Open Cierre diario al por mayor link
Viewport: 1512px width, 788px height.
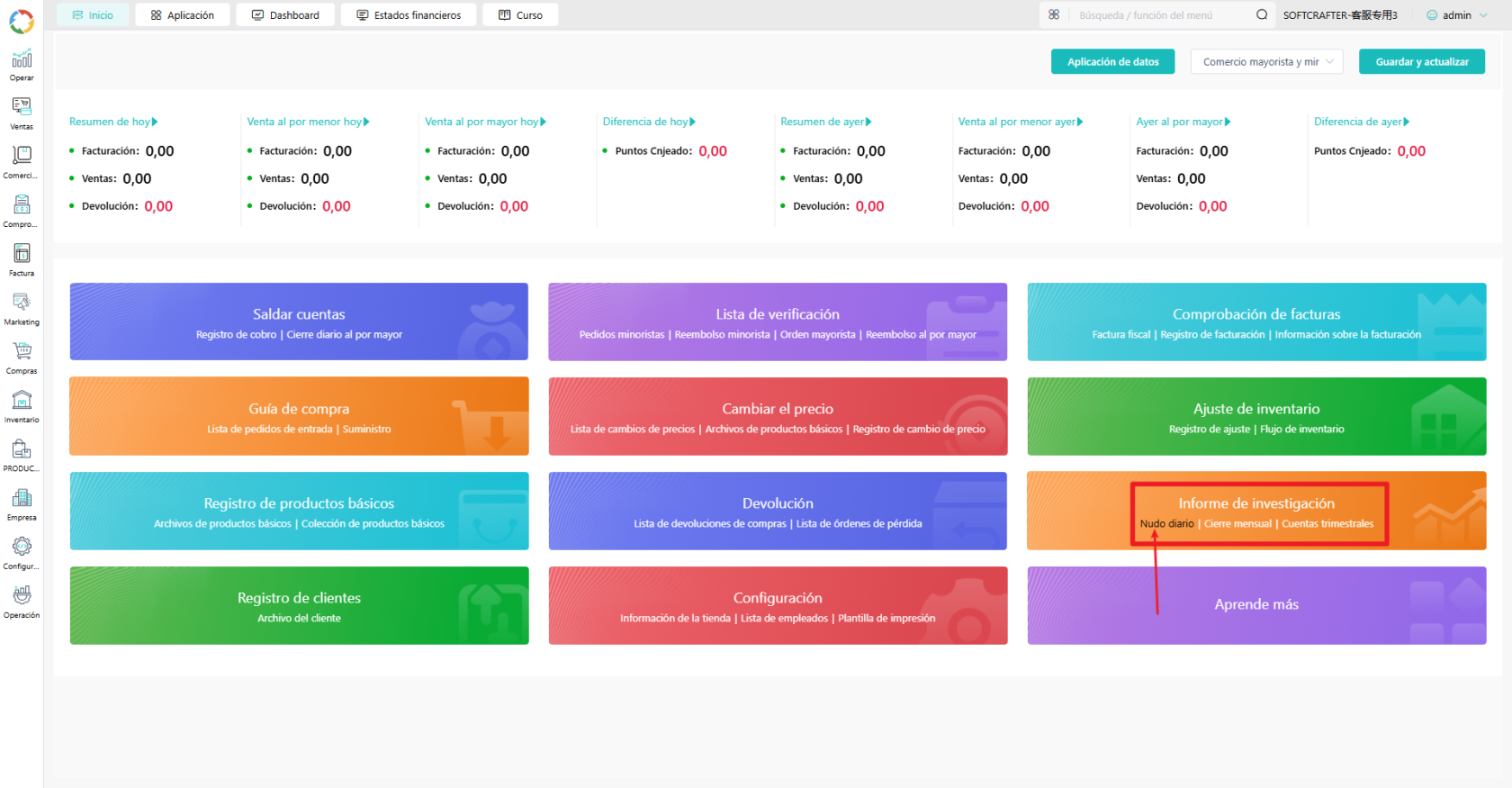coord(344,334)
